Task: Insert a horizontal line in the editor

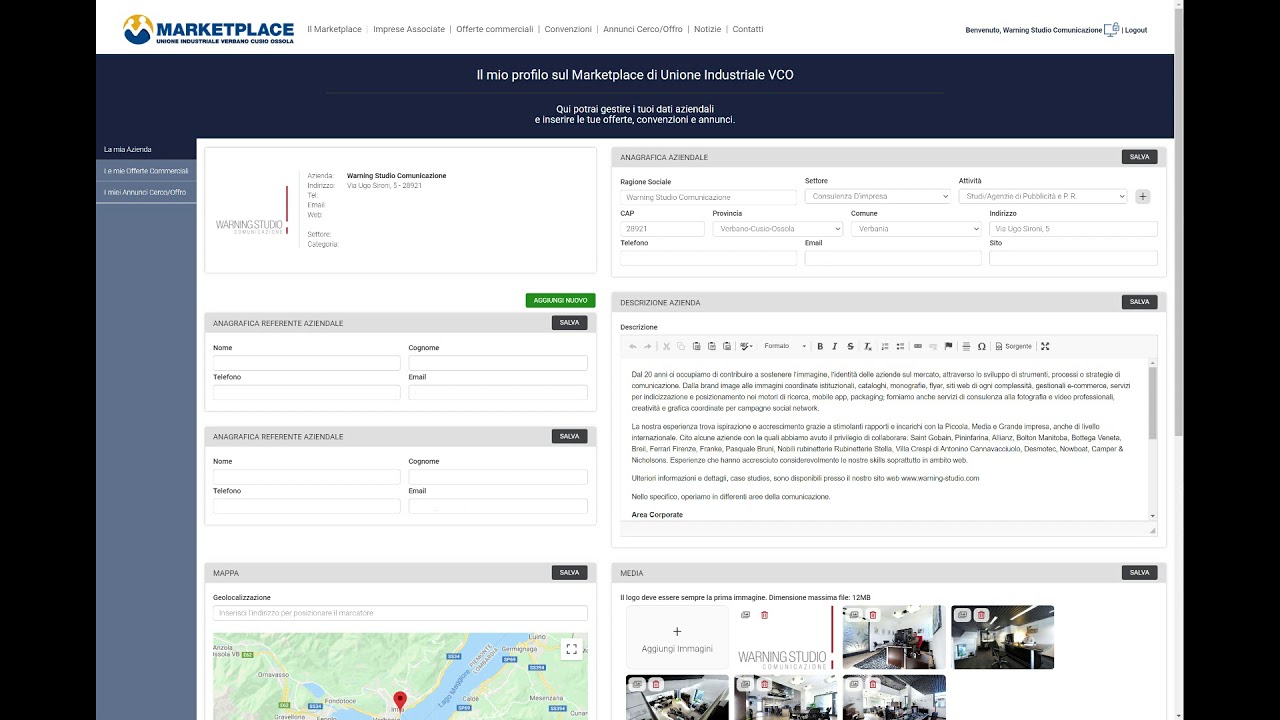Action: point(966,346)
